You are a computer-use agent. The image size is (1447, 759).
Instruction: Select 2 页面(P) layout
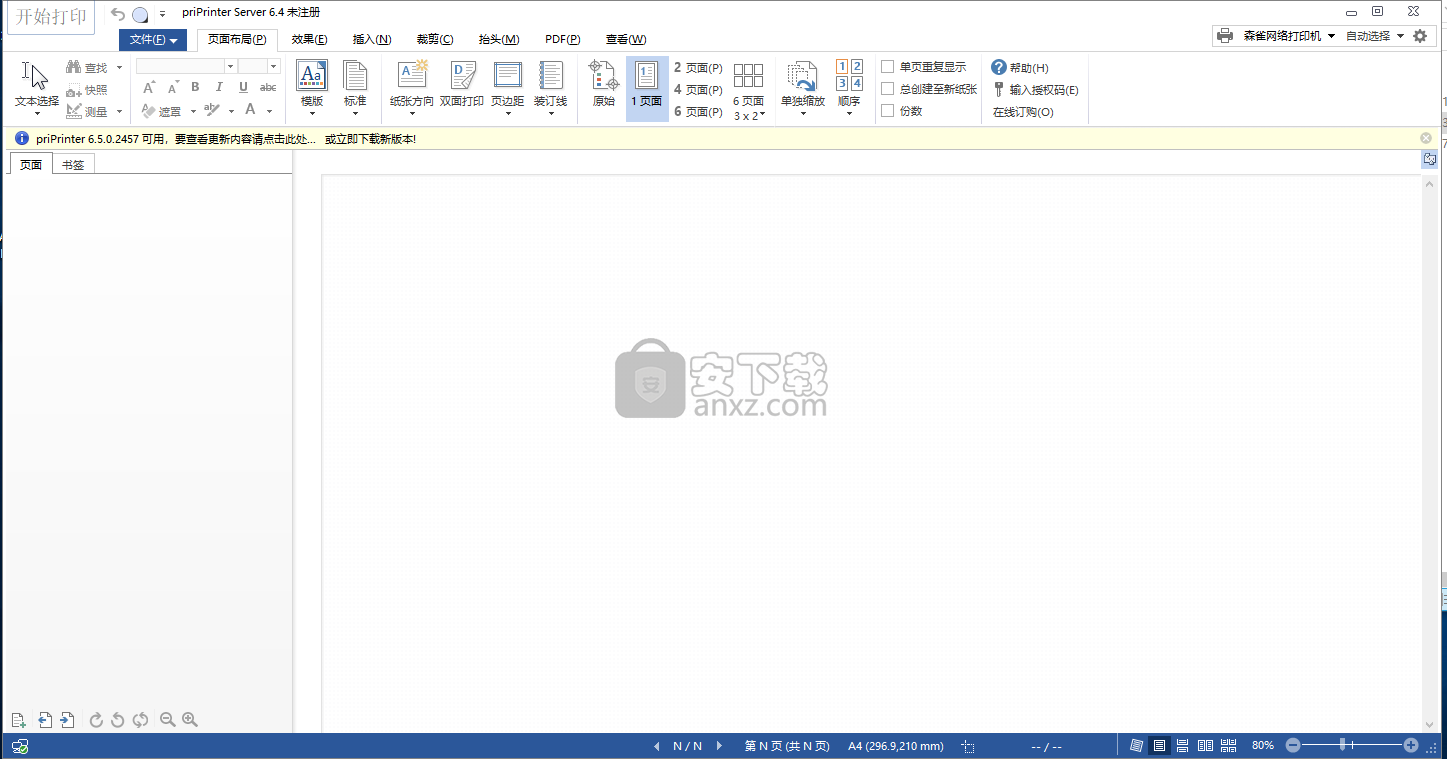click(x=698, y=67)
